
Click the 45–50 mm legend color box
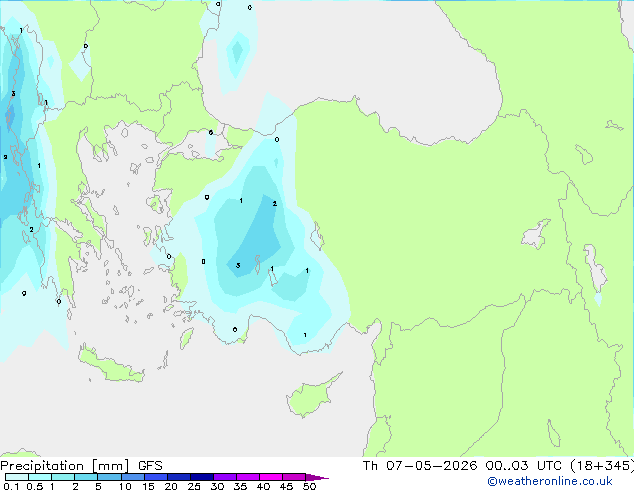tap(294, 477)
